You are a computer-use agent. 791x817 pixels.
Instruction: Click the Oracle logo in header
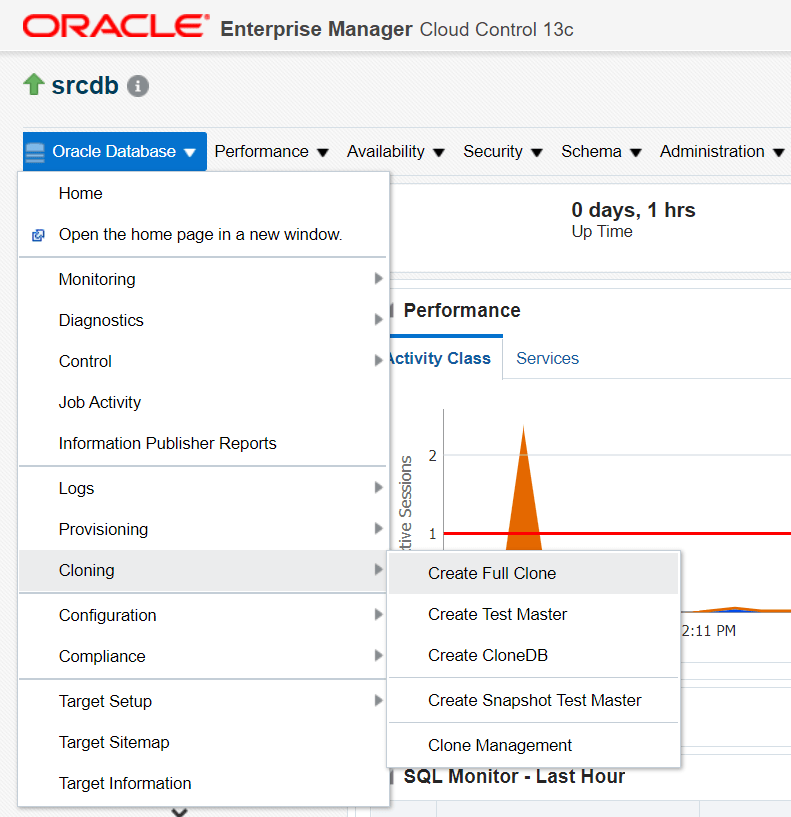[x=116, y=27]
